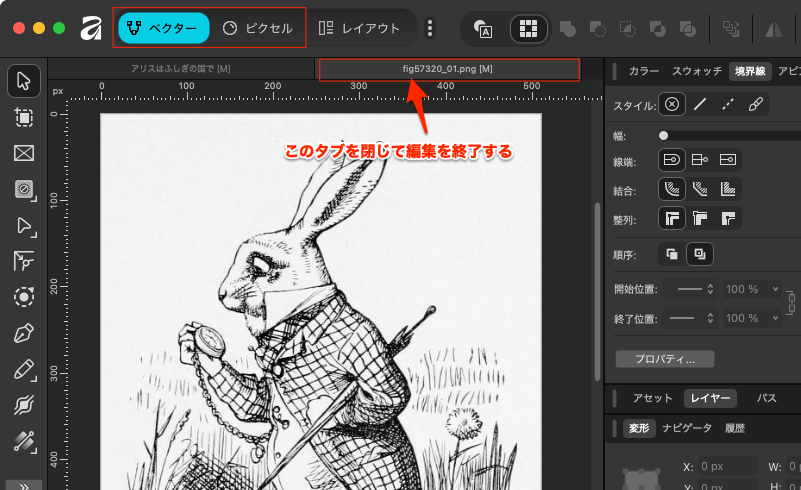801x490 pixels.
Task: Pick the envelope-shaped frame tool
Action: [x=24, y=153]
